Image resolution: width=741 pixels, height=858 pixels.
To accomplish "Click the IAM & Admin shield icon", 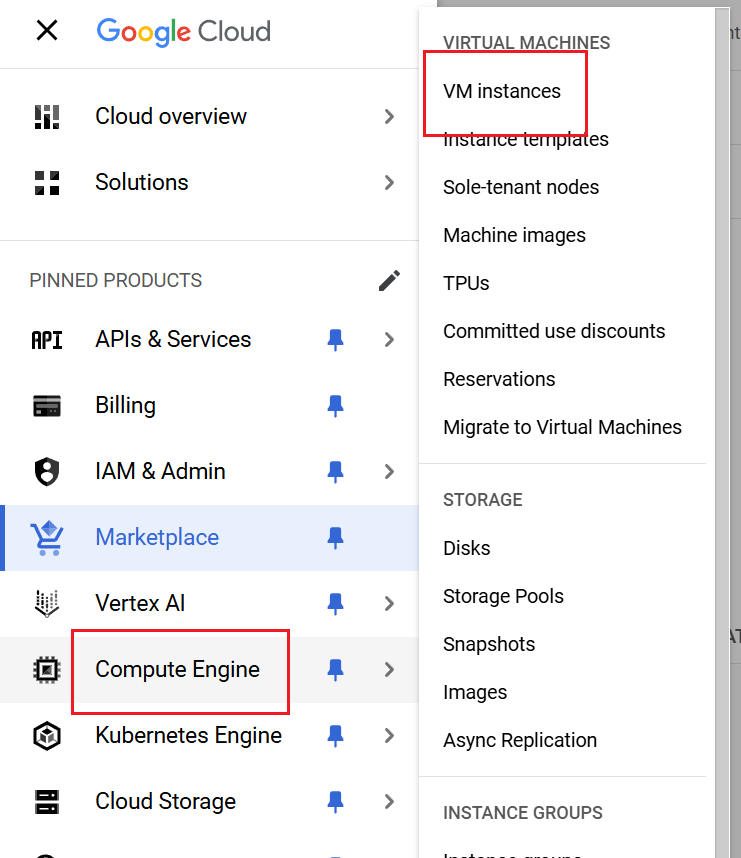I will tap(47, 472).
